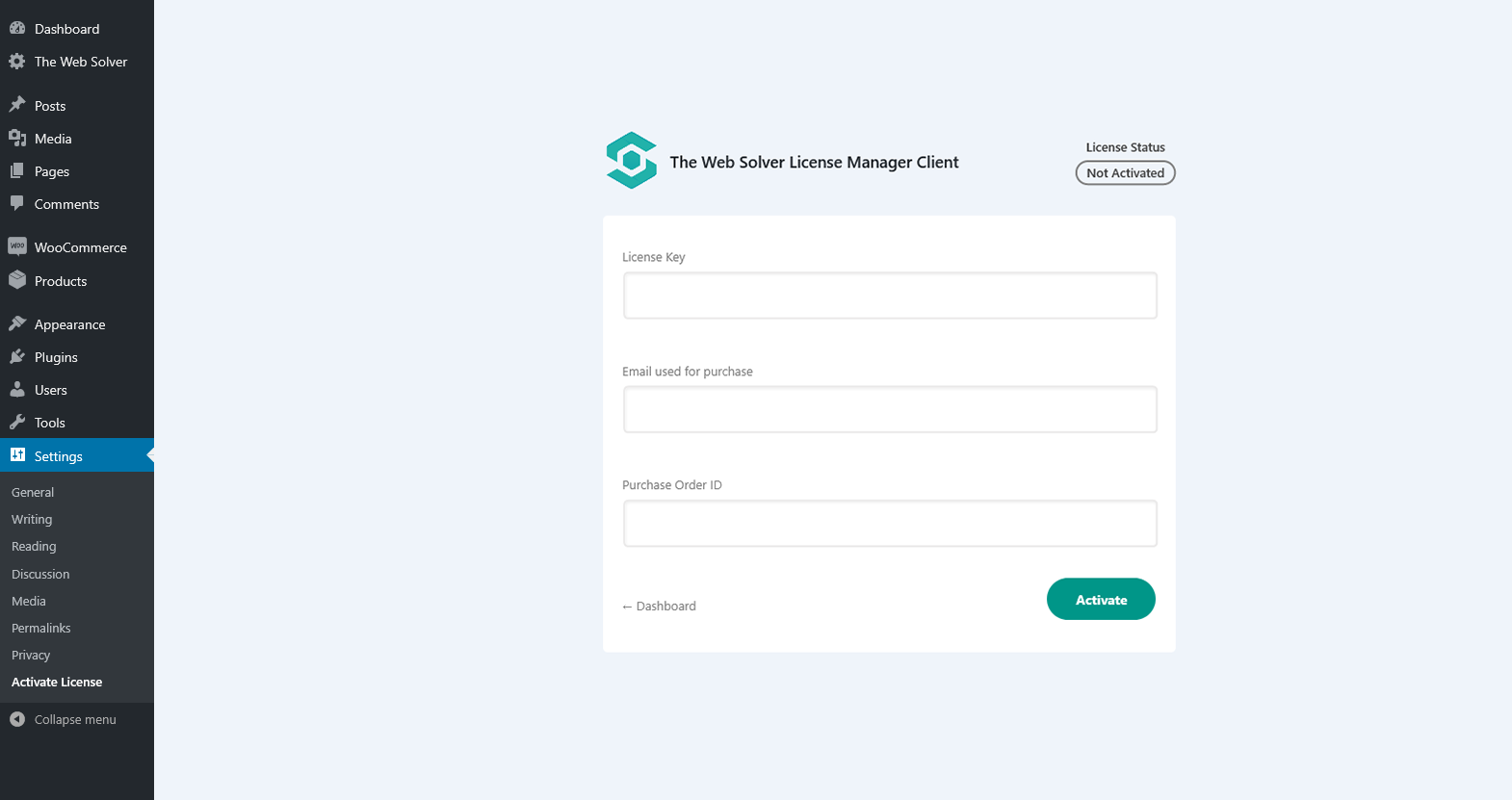Open Reading settings submenu link

point(34,546)
